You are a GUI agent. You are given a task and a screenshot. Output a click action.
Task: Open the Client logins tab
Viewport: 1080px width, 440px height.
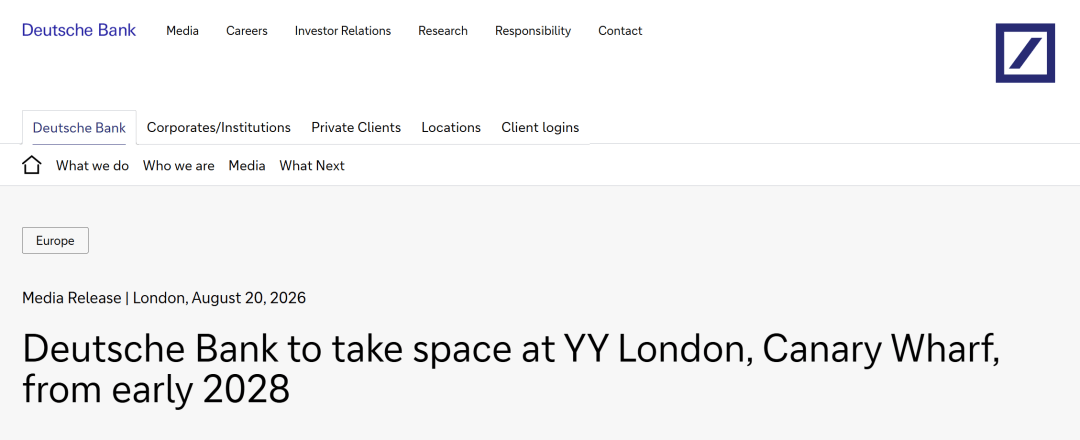coord(540,127)
